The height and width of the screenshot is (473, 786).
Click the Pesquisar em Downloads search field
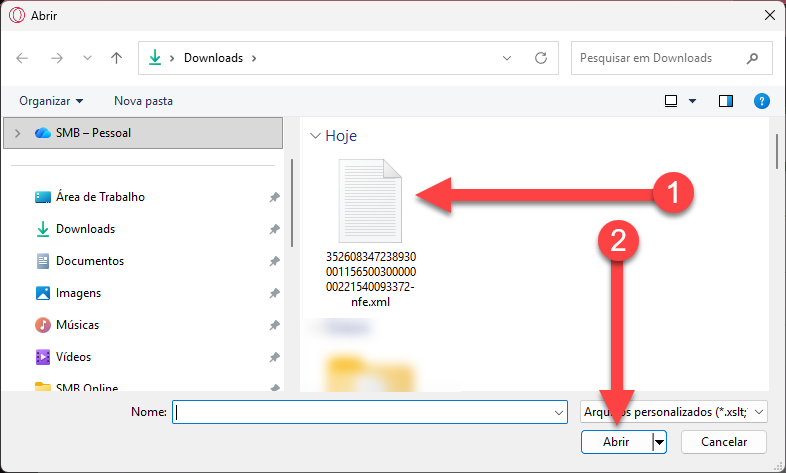tap(671, 58)
